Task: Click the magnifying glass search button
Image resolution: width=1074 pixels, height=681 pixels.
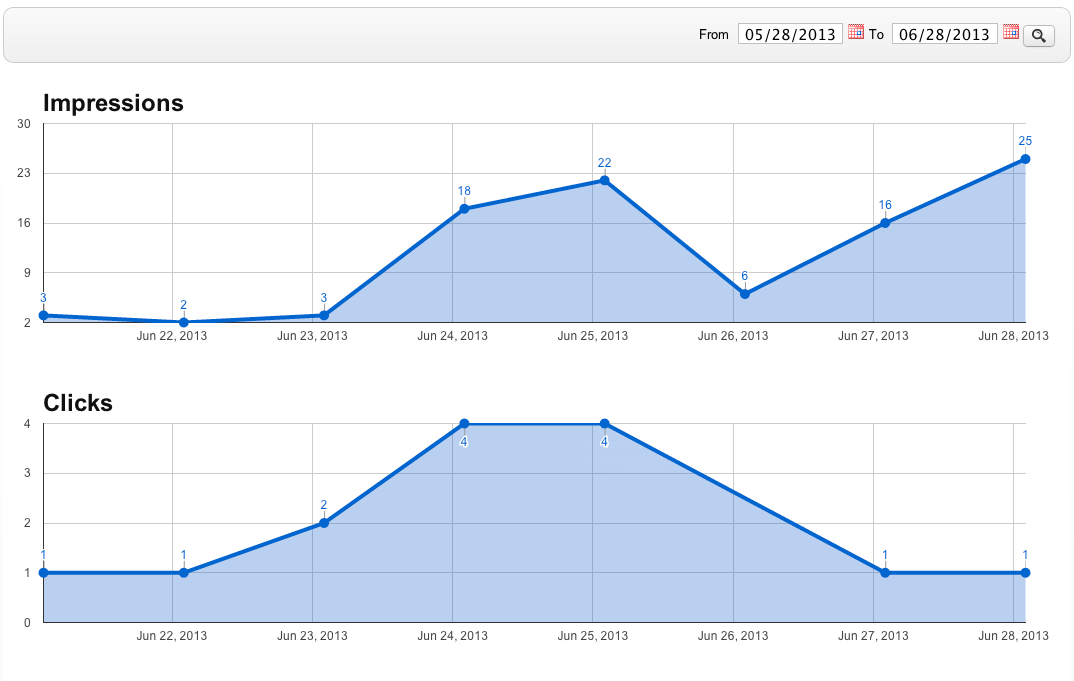Action: point(1039,35)
